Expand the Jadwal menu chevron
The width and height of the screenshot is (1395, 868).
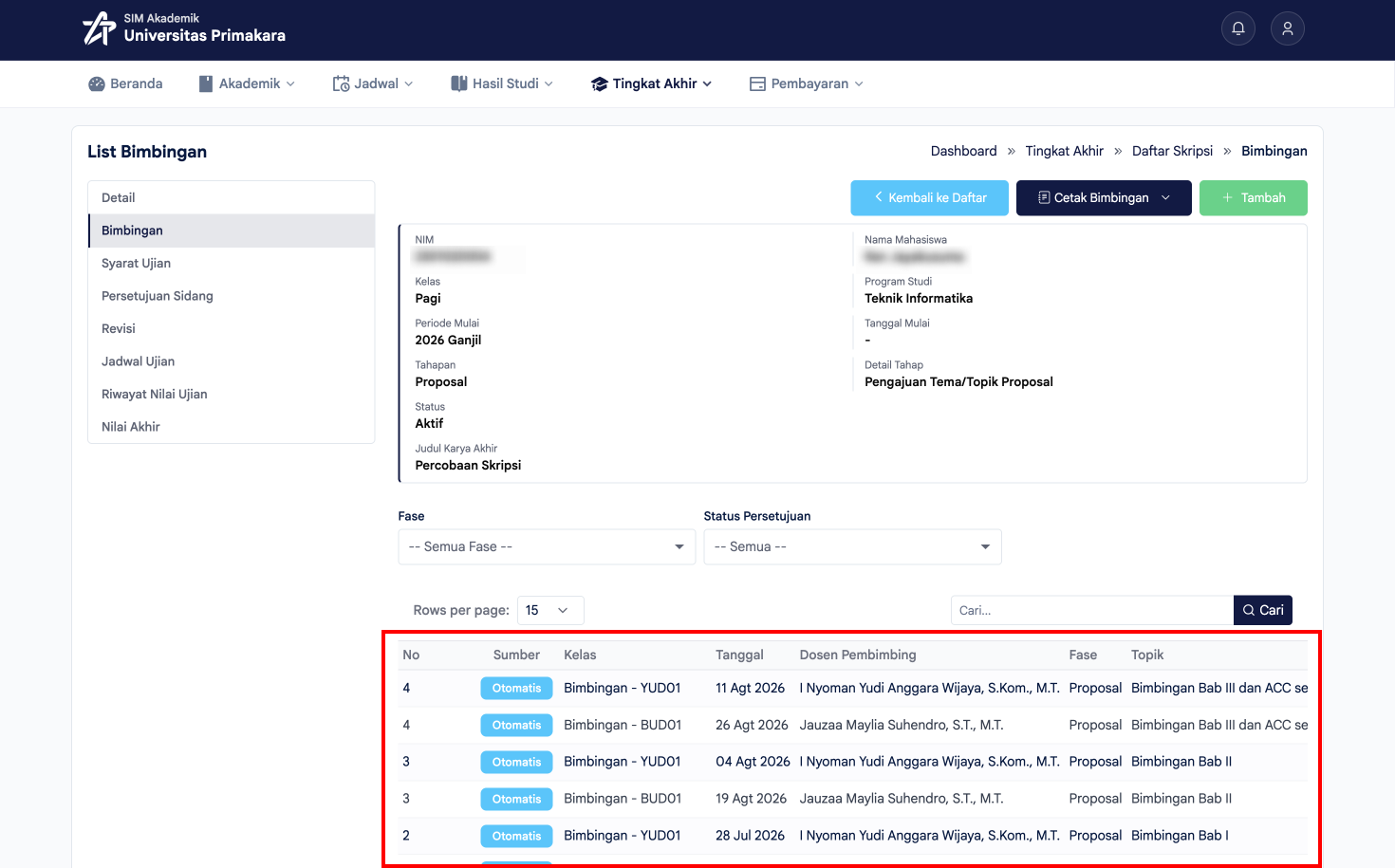click(409, 83)
